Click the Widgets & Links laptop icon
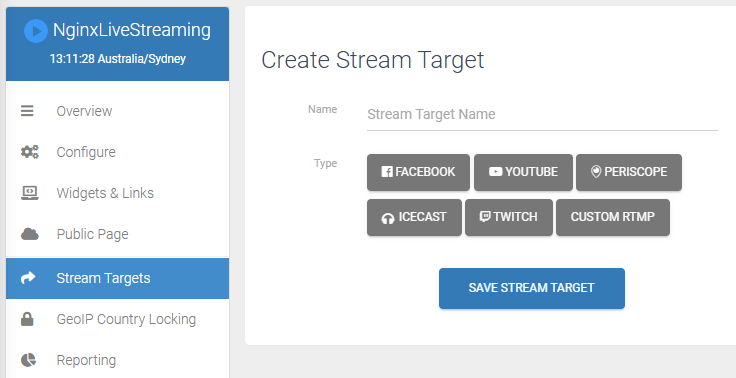 30,193
